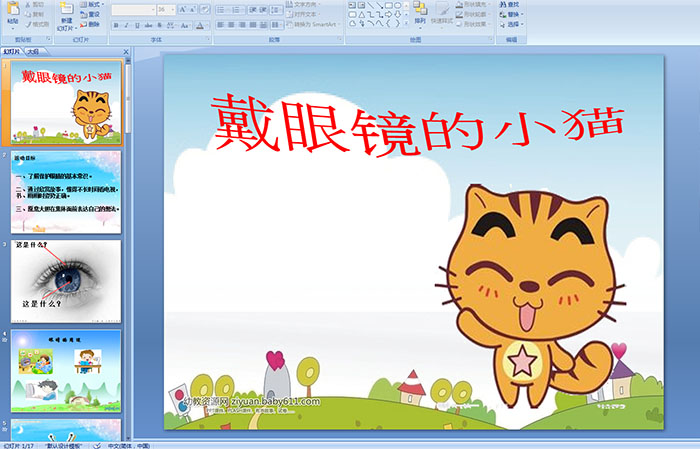Screen dimensions: 700x449
Task: Select the Oval shape in gallery
Action: pyautogui.click(x=397, y=5)
